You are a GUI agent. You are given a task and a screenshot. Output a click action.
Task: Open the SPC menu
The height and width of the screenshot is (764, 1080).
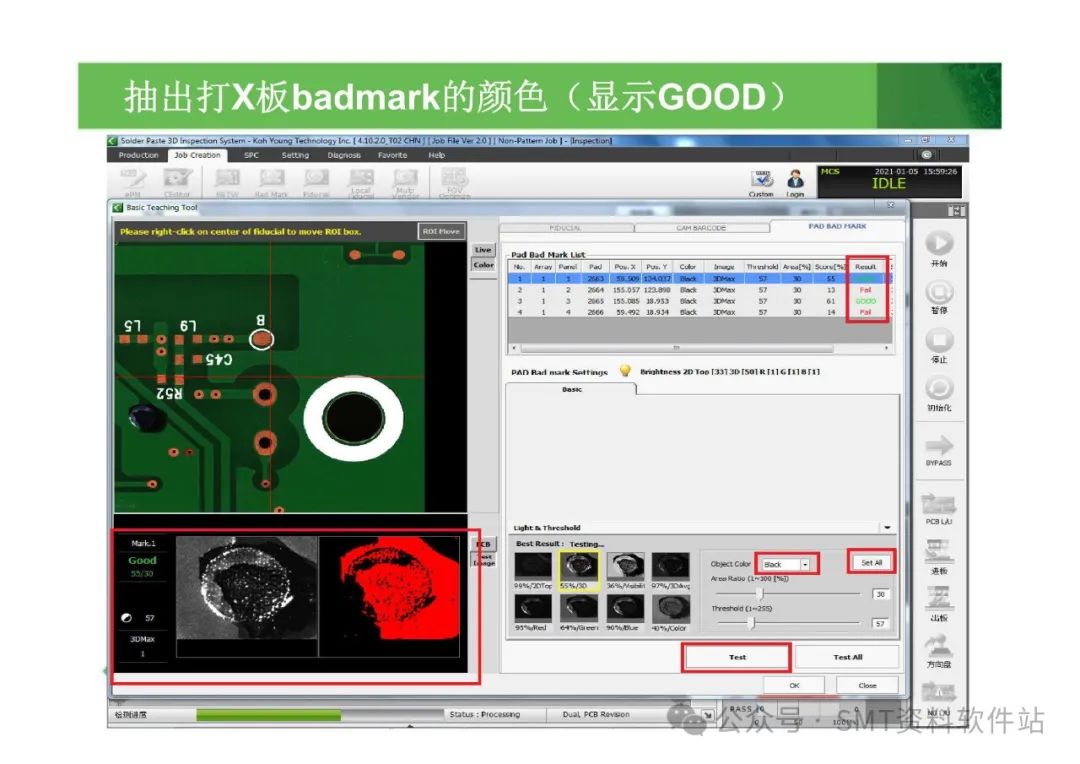point(251,155)
